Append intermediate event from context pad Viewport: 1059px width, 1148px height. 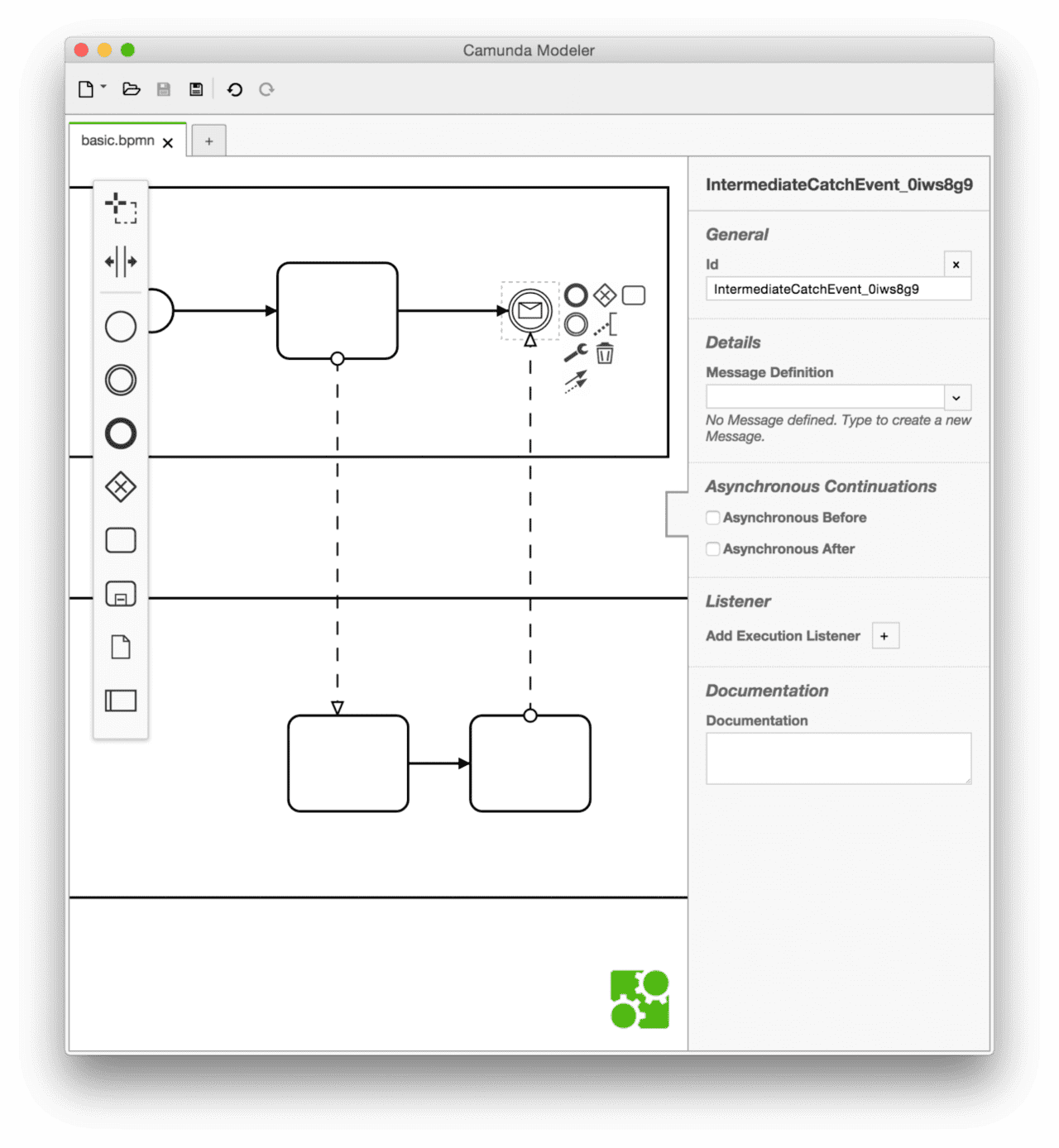[577, 324]
